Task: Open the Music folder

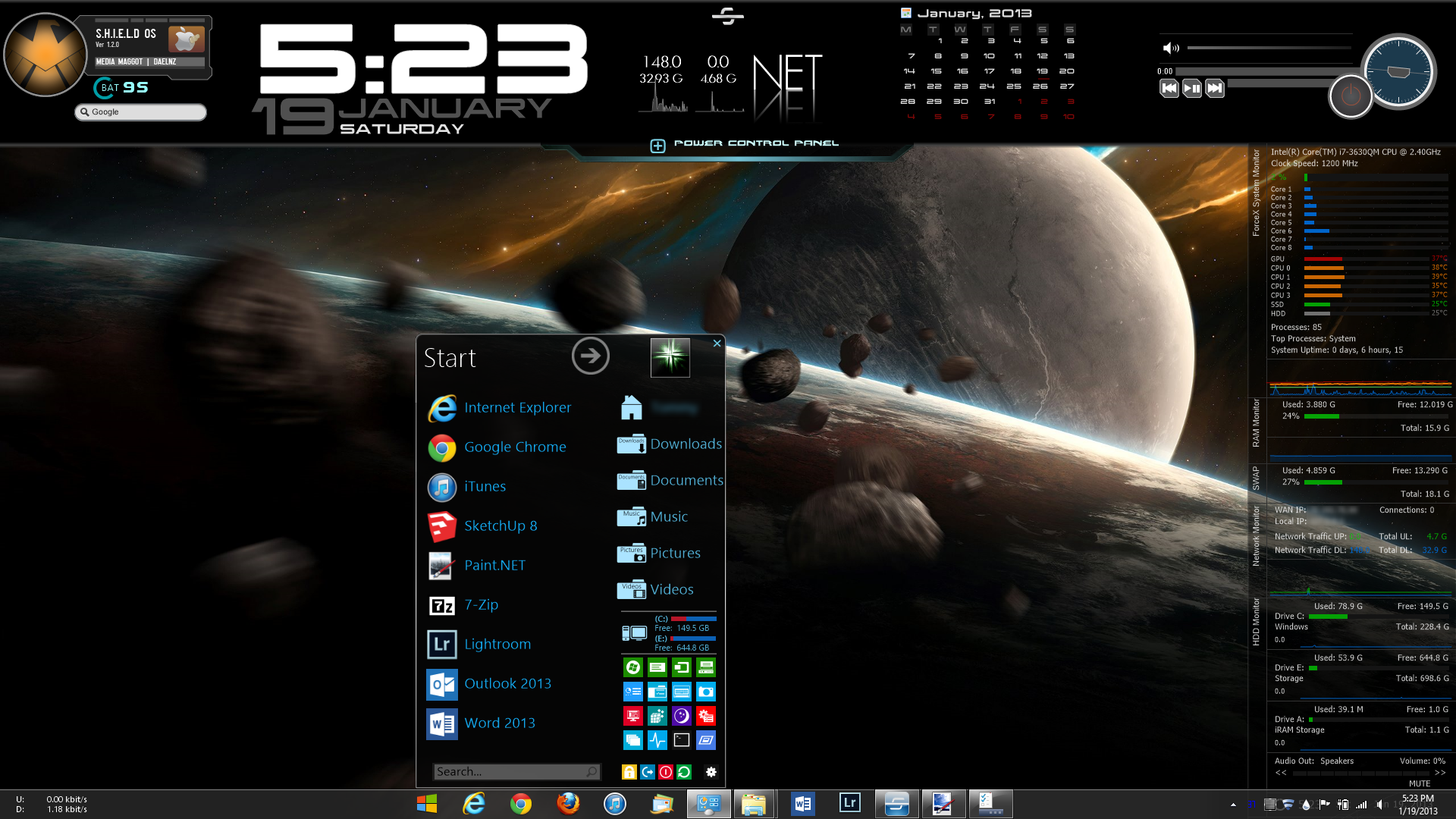Action: click(x=652, y=517)
